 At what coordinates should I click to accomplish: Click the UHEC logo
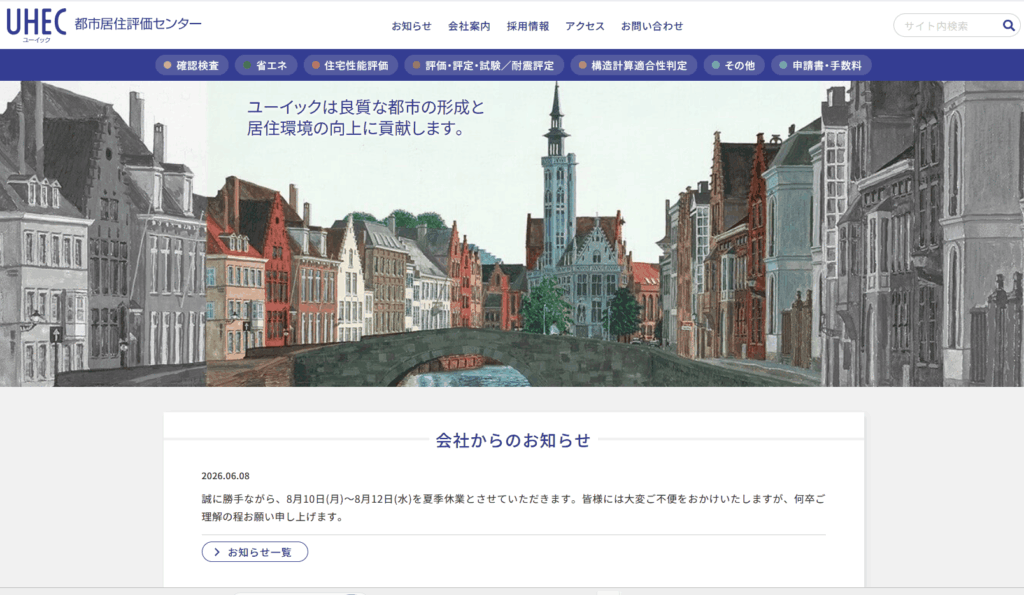37,25
